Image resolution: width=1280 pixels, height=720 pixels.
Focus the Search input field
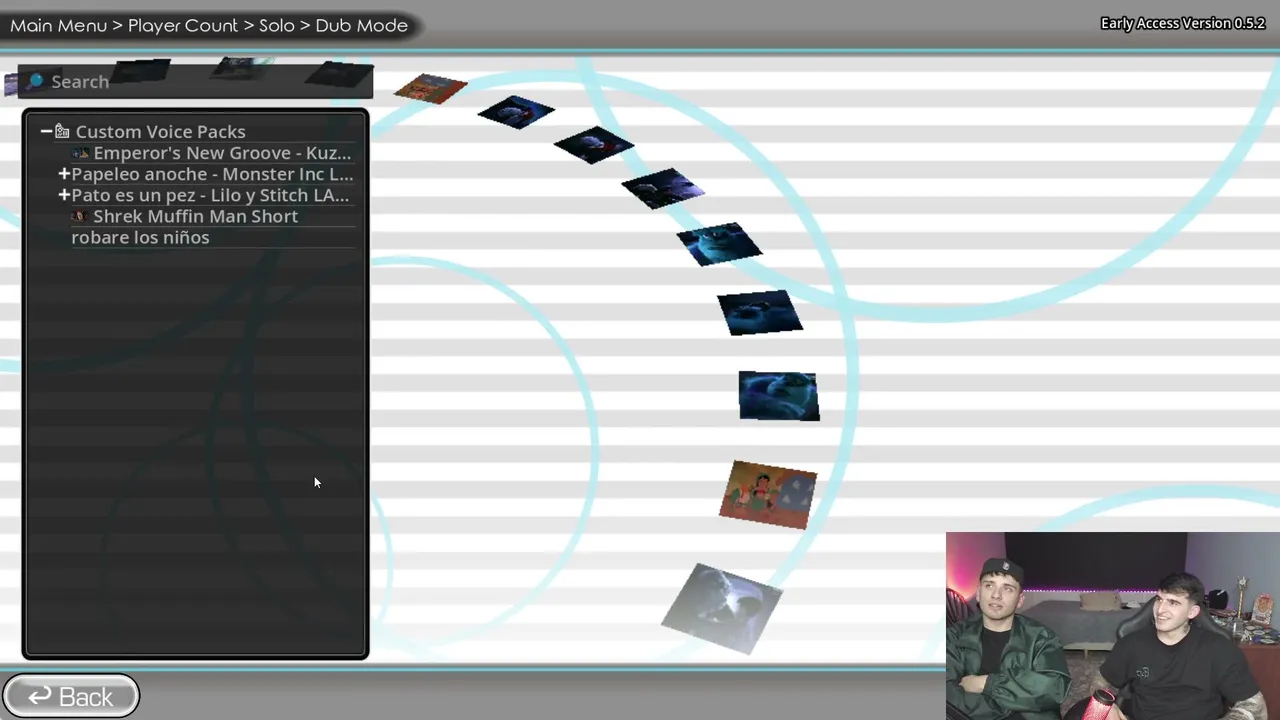[196, 81]
